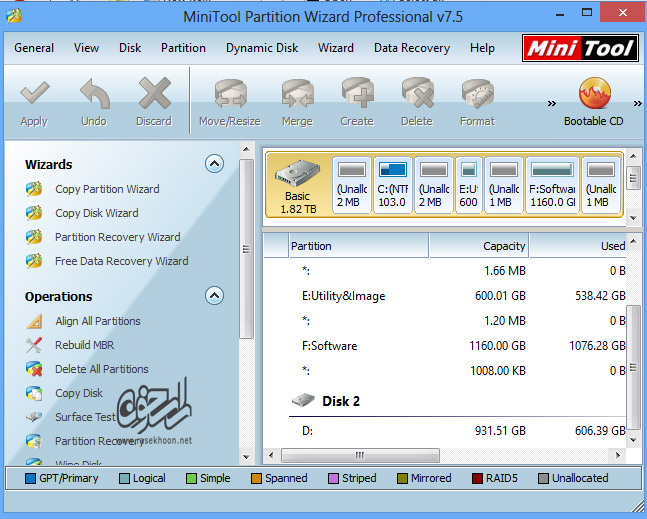Click the Partition Recovery Wizard icon
The width and height of the screenshot is (647, 519).
(x=34, y=237)
